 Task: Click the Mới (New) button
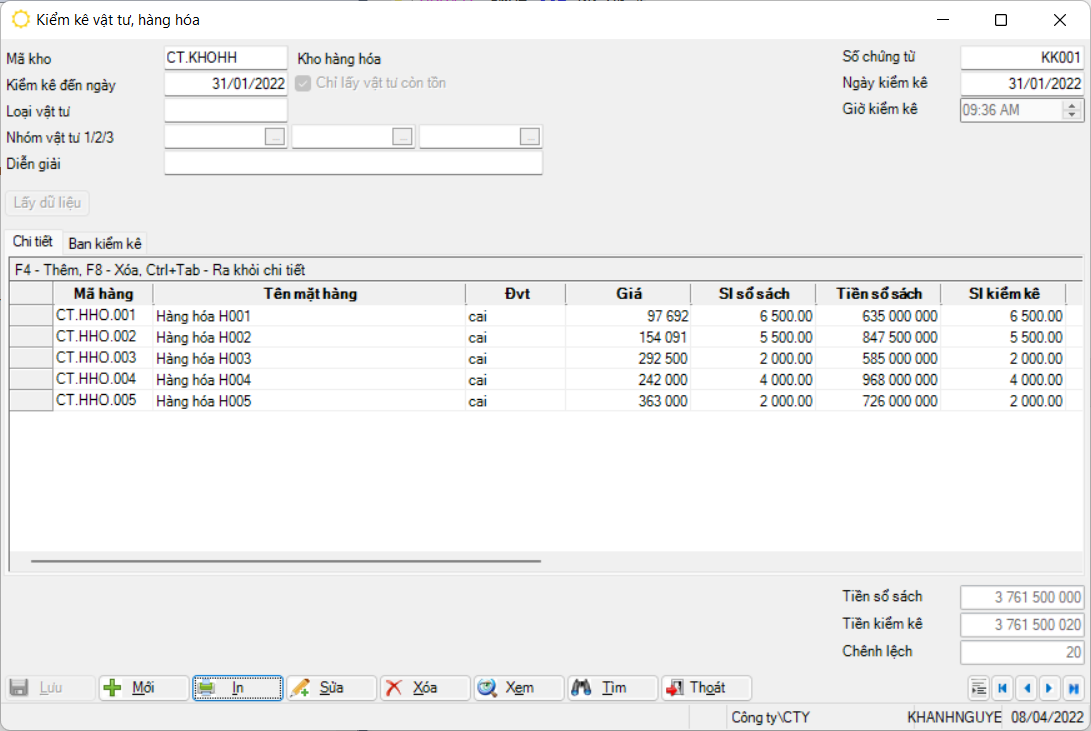[x=143, y=688]
